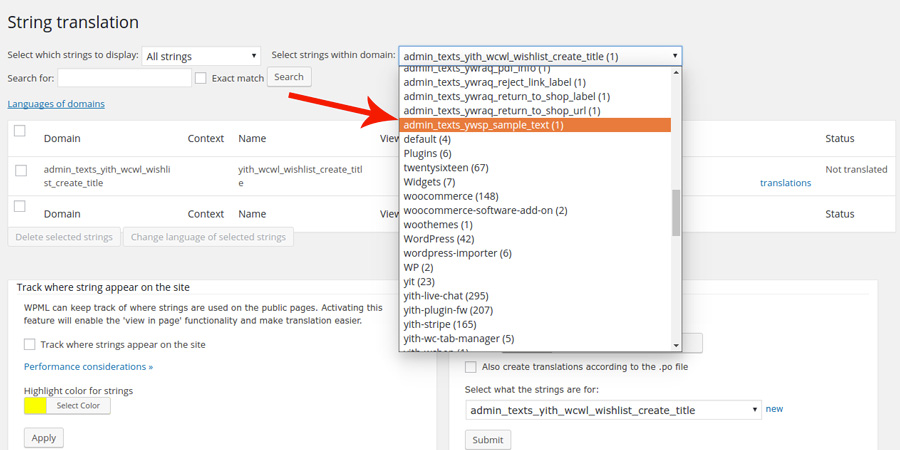Toggle the select-all checkbox in the table footer
The width and height of the screenshot is (900, 450).
20,206
